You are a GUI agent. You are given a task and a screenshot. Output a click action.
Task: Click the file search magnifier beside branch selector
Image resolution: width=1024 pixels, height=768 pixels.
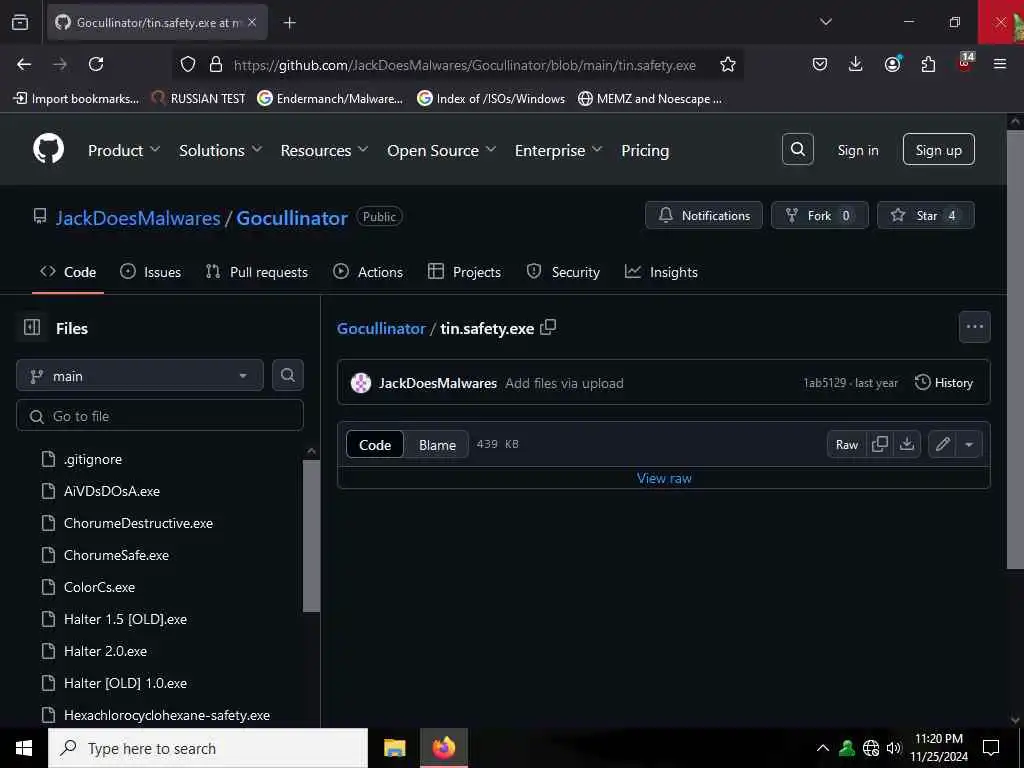[x=287, y=376]
